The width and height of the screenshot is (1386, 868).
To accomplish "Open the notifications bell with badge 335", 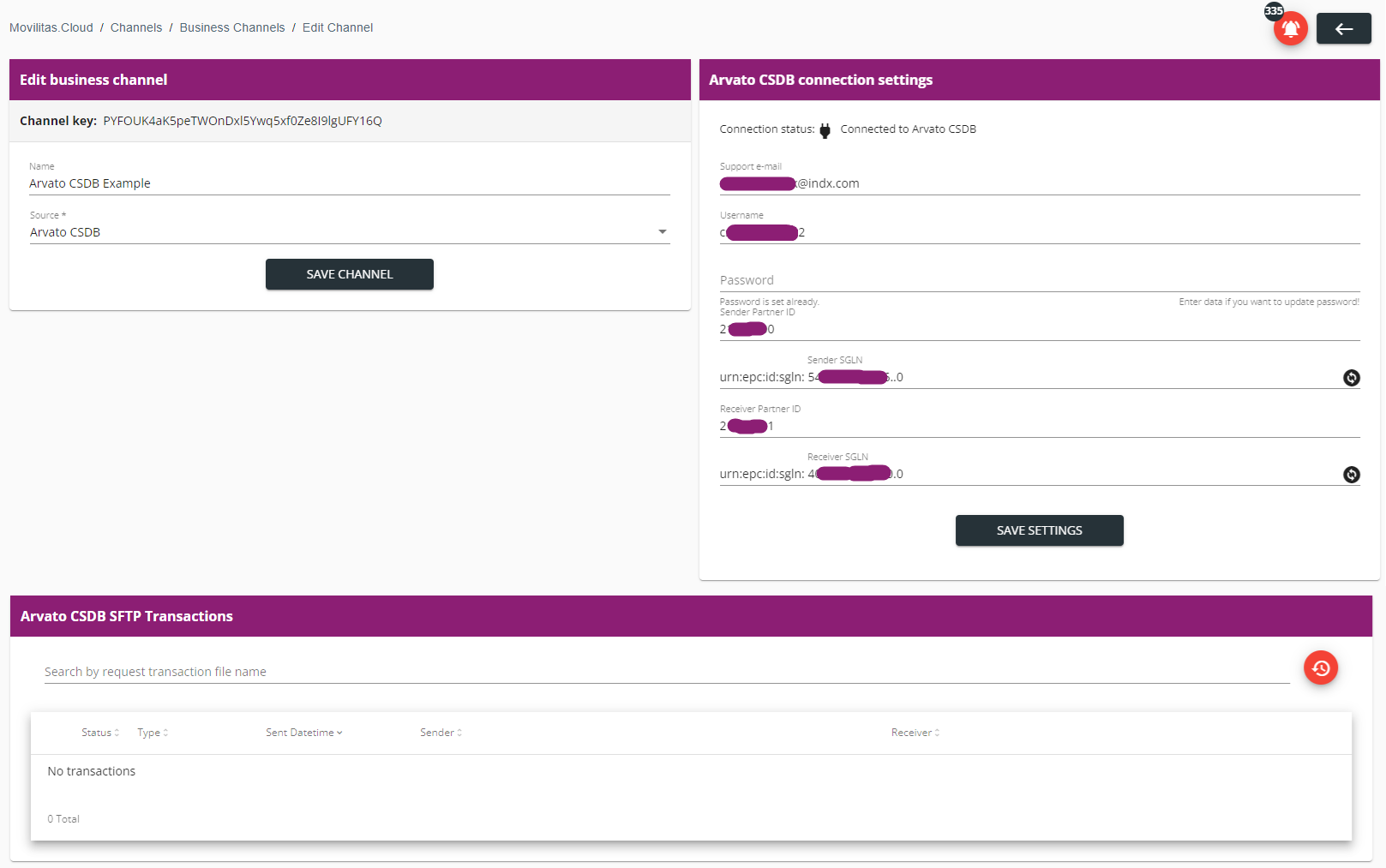I will (x=1290, y=28).
